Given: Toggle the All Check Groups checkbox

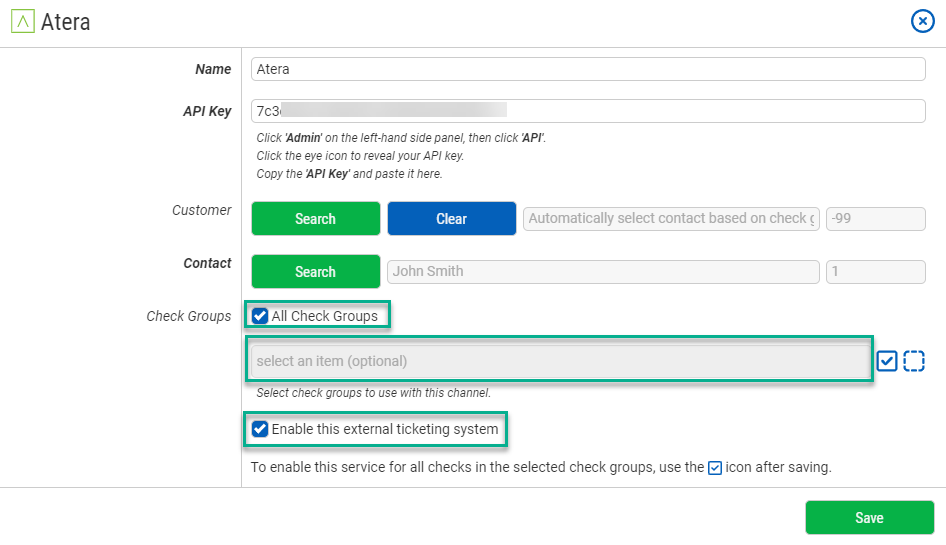Looking at the screenshot, I should tap(260, 316).
